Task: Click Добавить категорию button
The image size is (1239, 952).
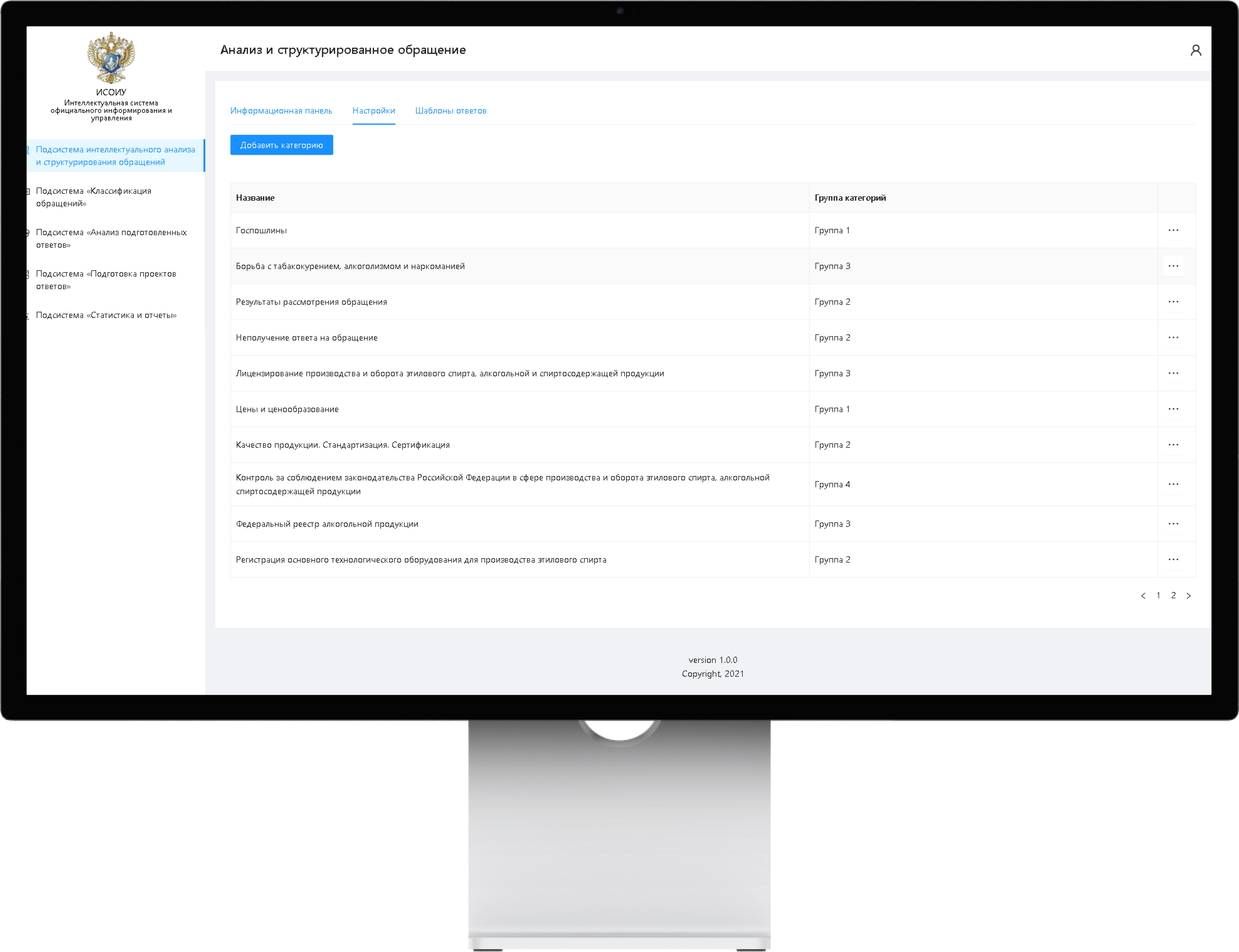Action: click(281, 145)
